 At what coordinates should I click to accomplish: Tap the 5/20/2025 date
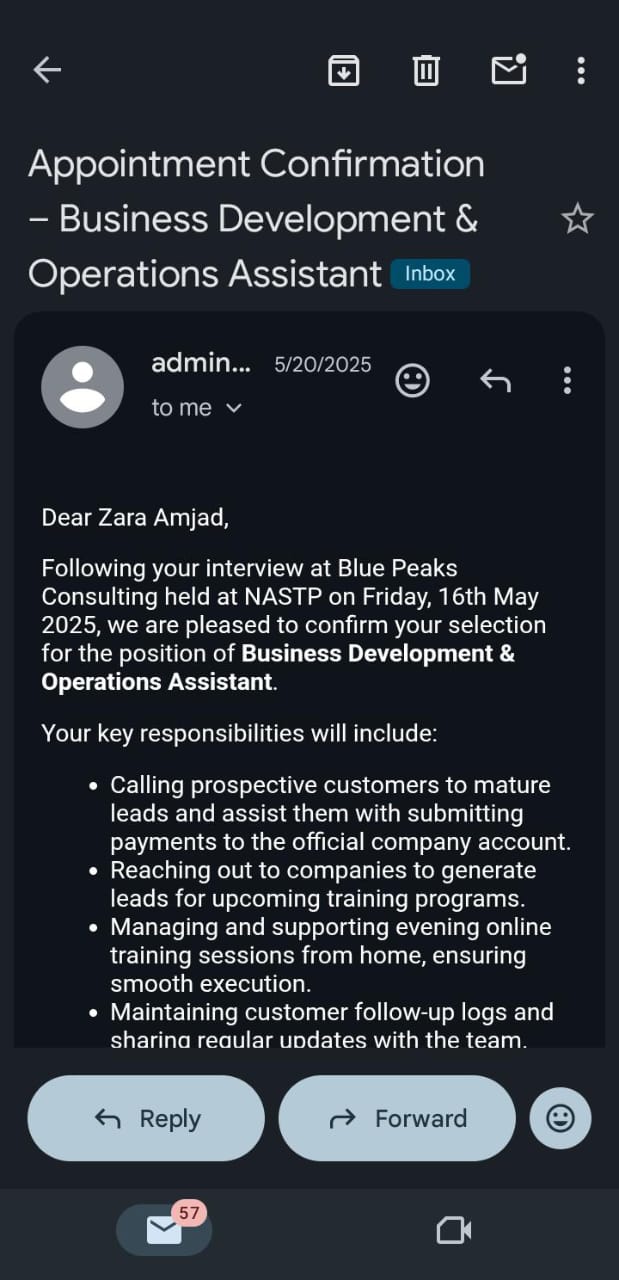click(323, 365)
